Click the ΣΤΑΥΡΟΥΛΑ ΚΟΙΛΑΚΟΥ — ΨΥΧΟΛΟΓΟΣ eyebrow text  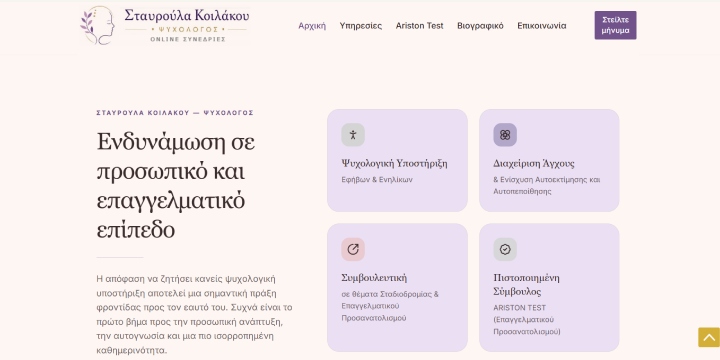175,112
